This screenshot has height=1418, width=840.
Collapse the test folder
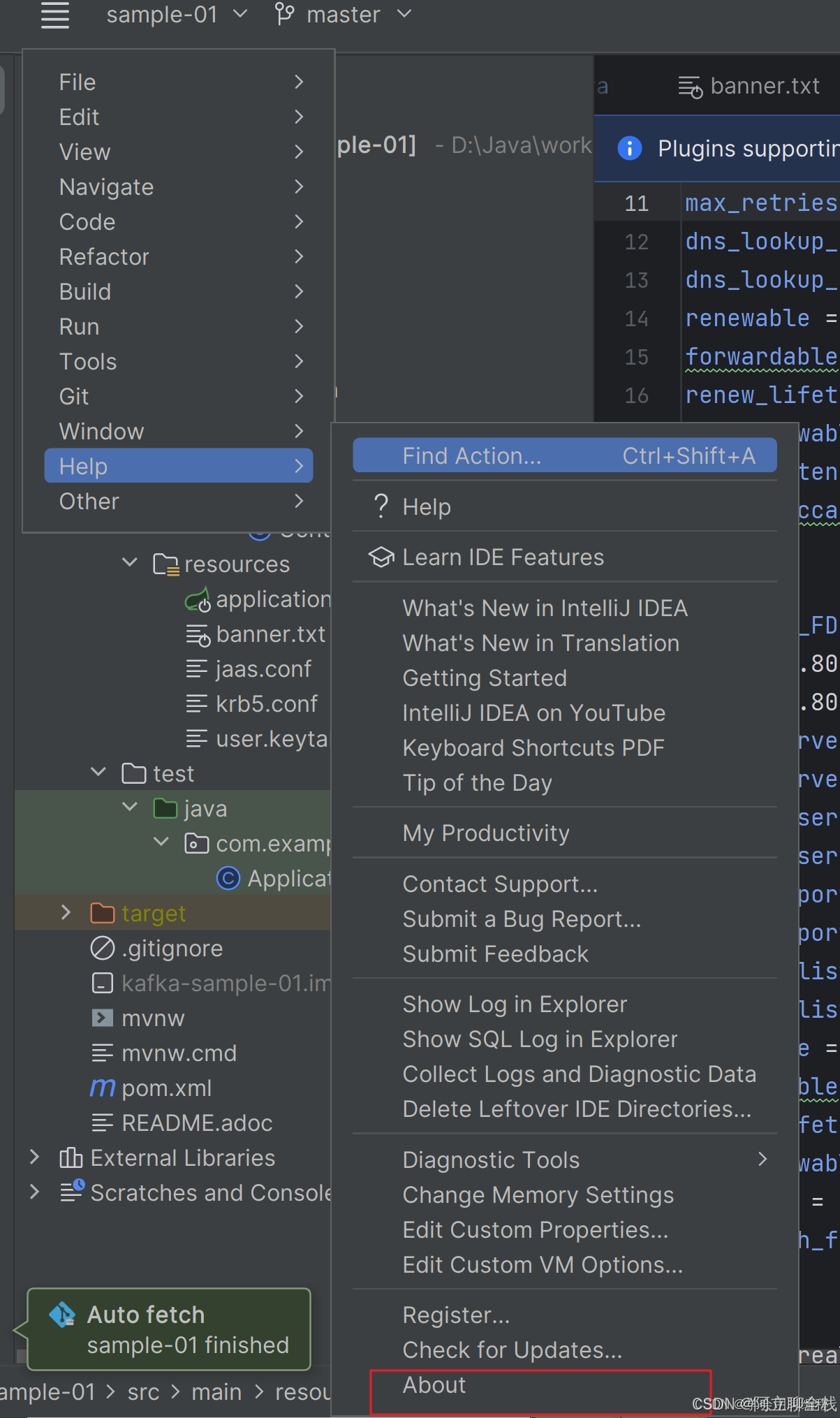coord(98,772)
